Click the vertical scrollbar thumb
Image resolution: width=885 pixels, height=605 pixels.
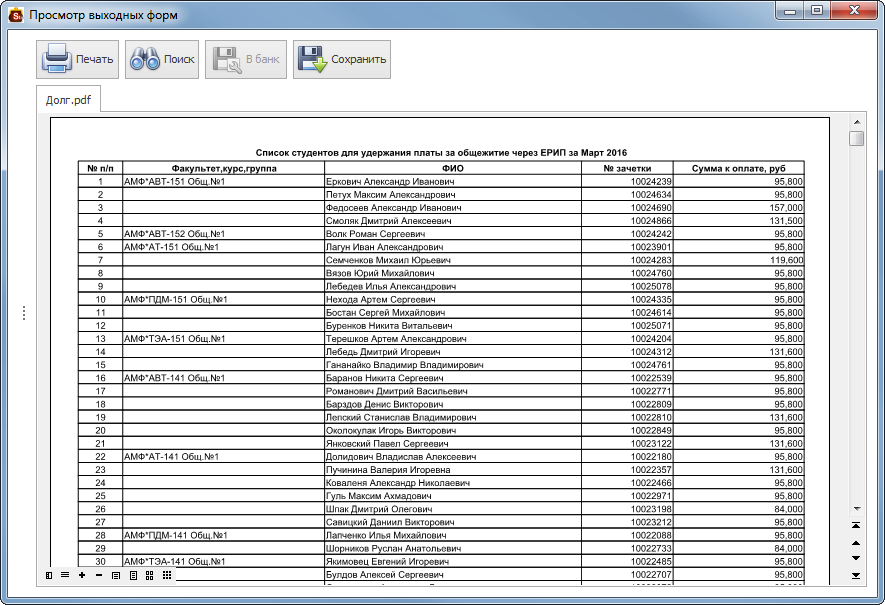pyautogui.click(x=857, y=138)
